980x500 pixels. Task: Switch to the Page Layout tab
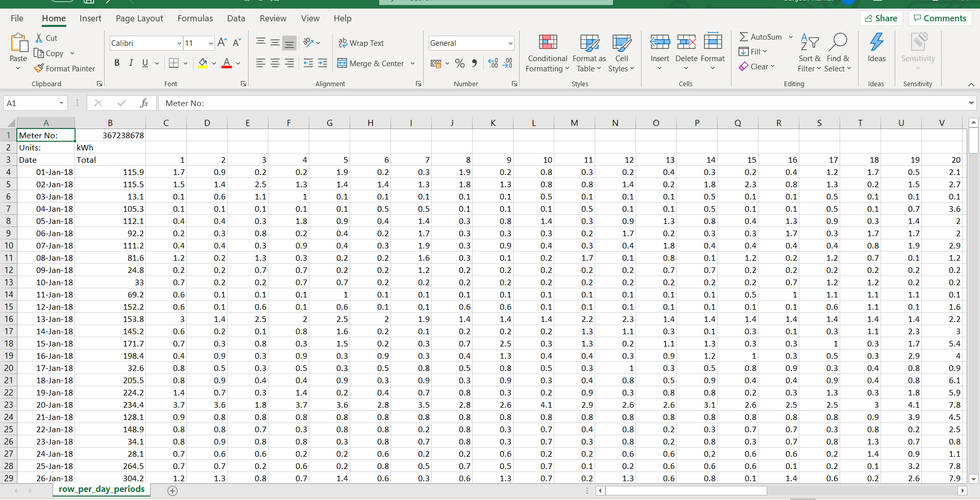[x=139, y=19]
